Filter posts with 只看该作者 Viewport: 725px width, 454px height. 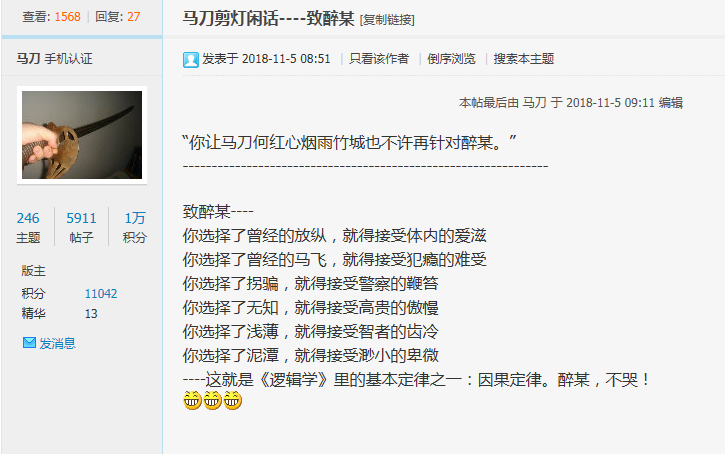(x=379, y=59)
